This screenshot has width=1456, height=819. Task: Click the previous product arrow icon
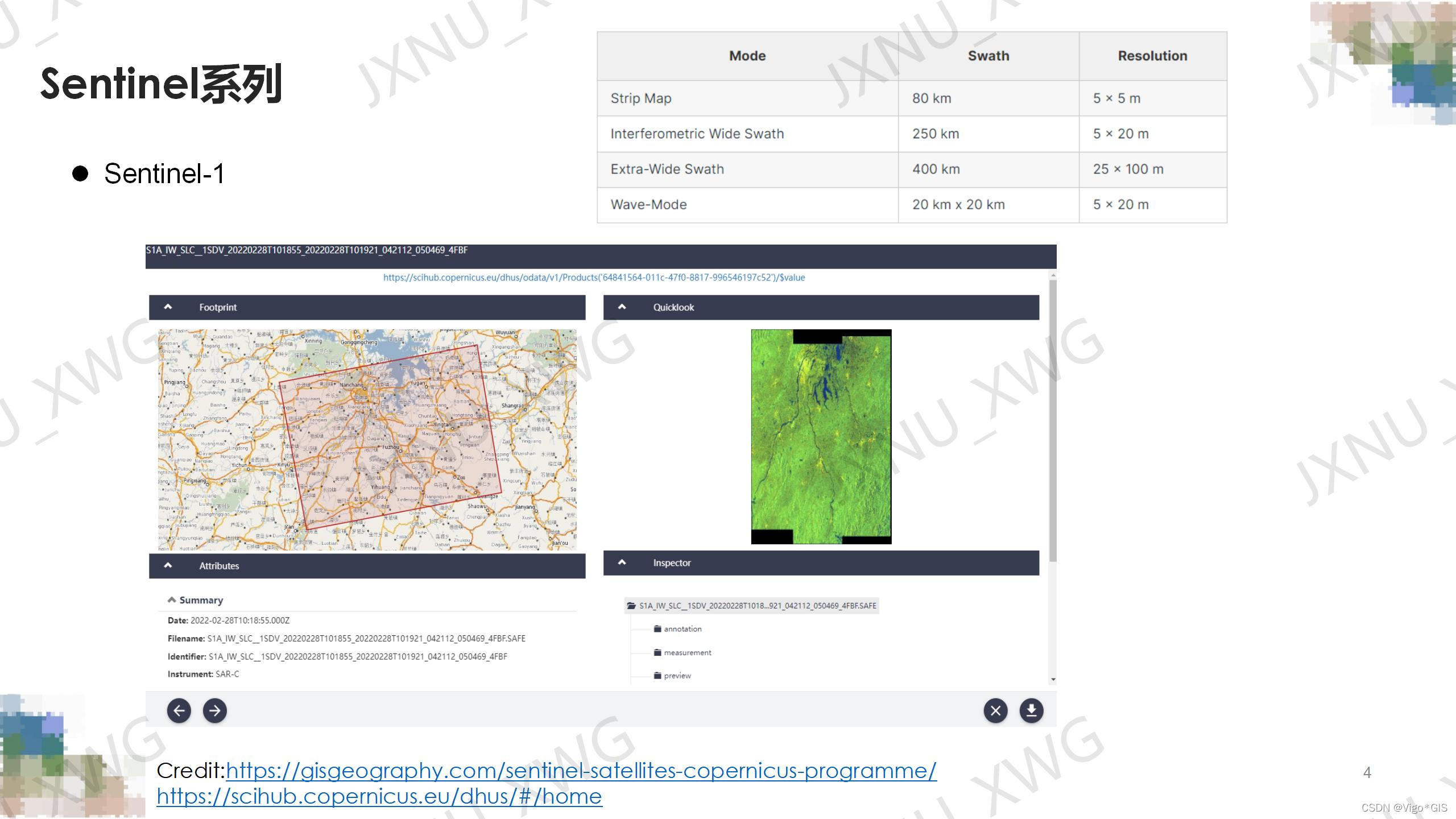[x=179, y=710]
